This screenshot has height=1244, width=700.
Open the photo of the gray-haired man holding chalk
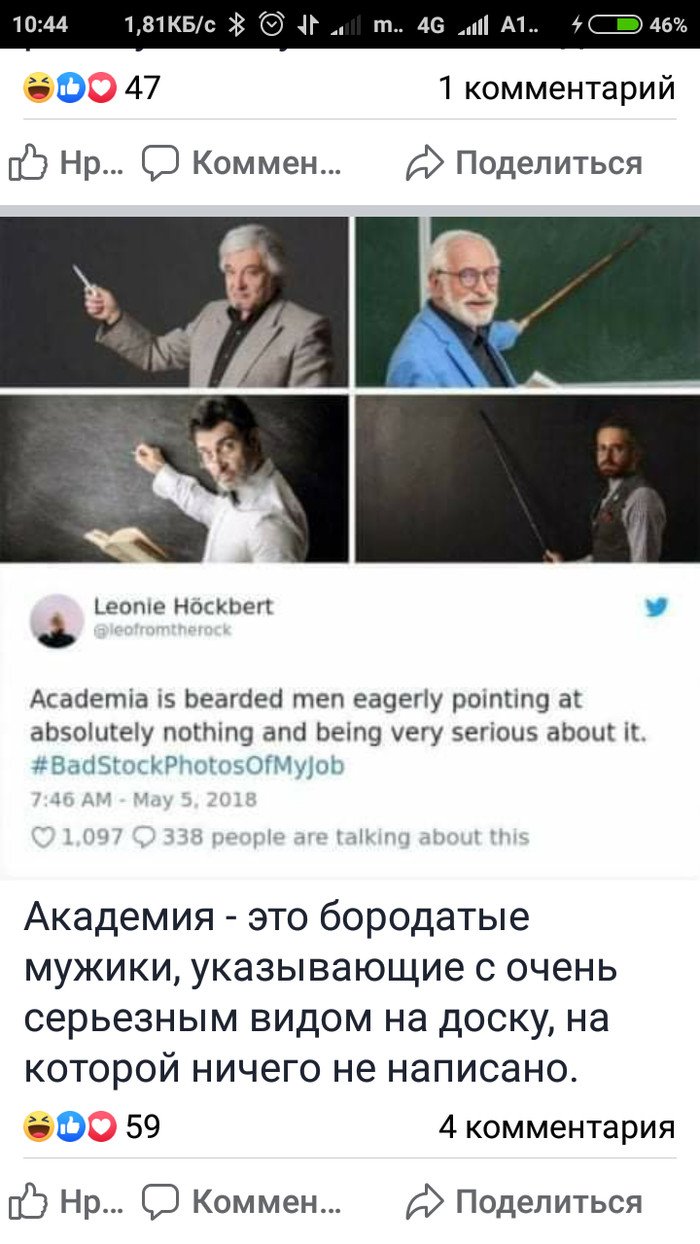coord(174,302)
